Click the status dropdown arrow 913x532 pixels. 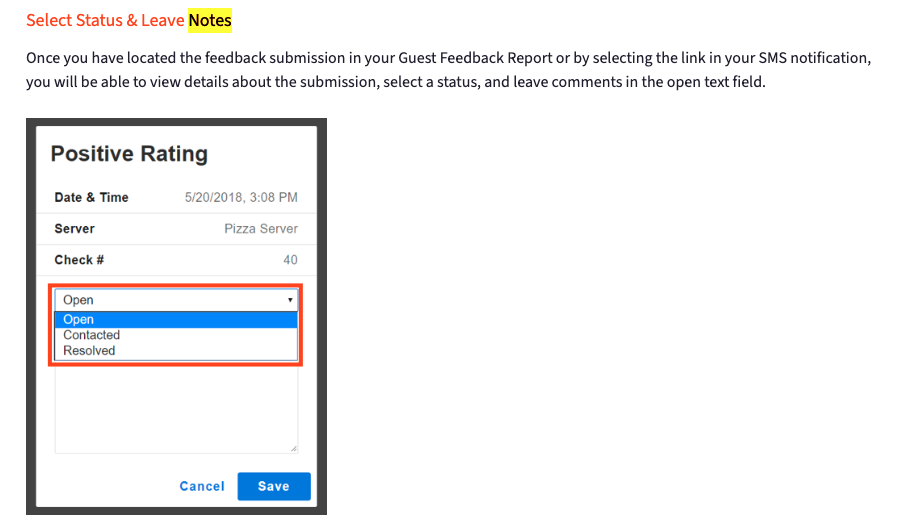[290, 300]
